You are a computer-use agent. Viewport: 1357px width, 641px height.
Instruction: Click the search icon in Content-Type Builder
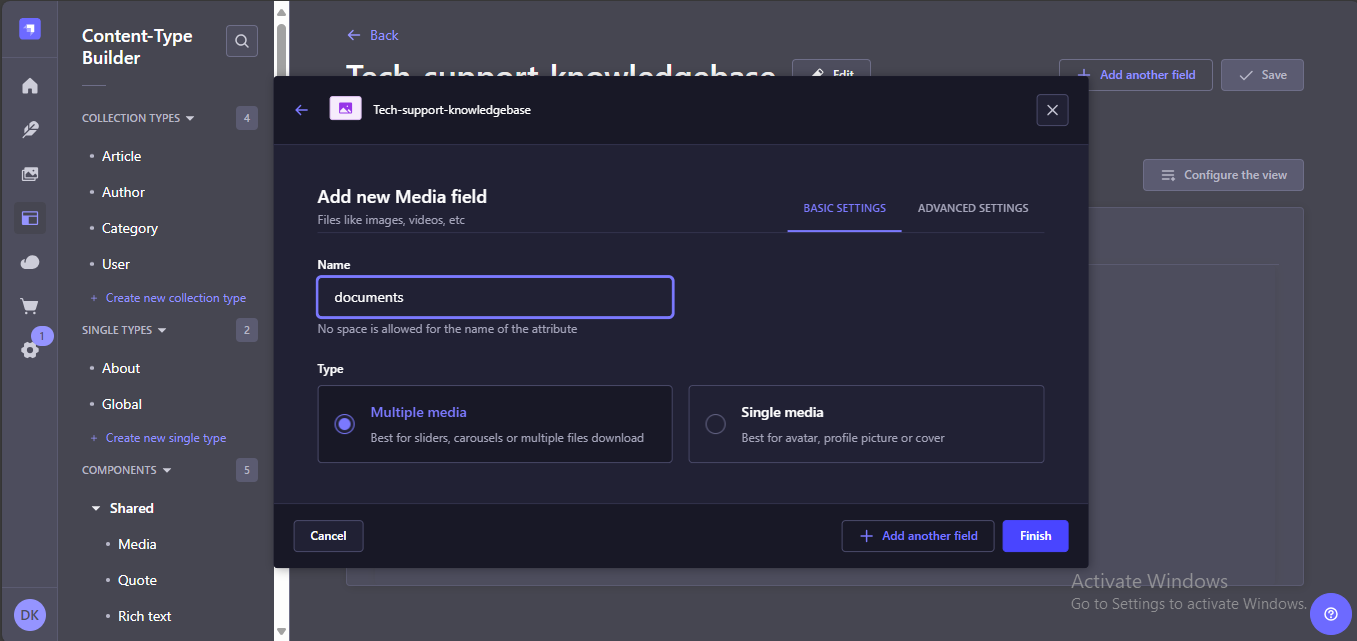tap(242, 41)
